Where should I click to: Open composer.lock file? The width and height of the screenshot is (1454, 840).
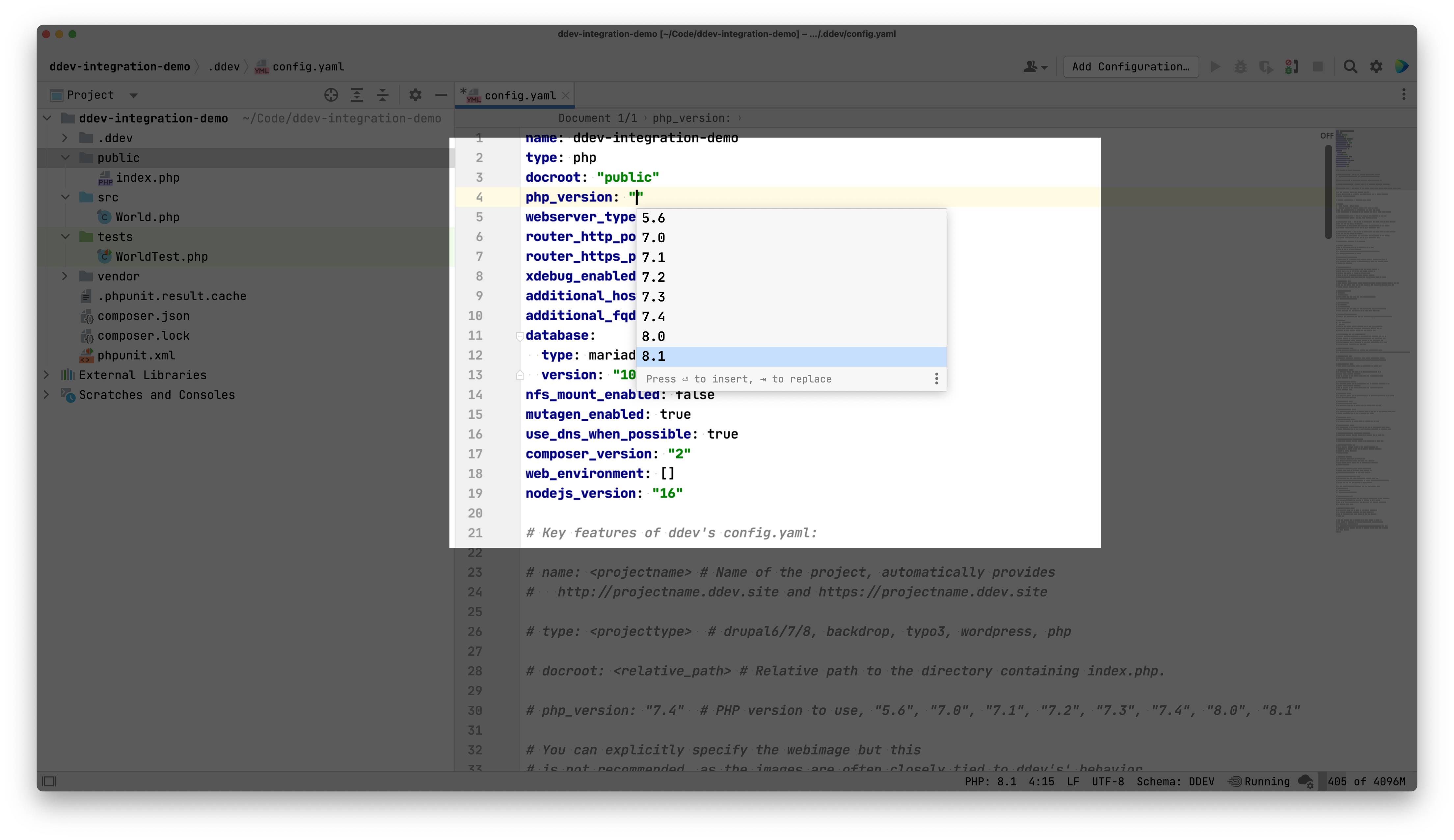[x=135, y=336]
